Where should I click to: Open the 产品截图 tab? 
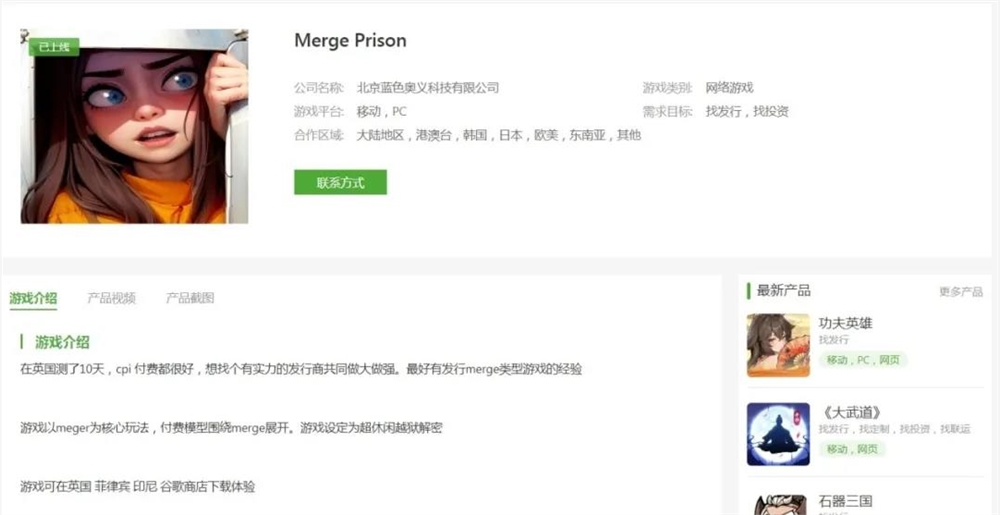tap(189, 298)
